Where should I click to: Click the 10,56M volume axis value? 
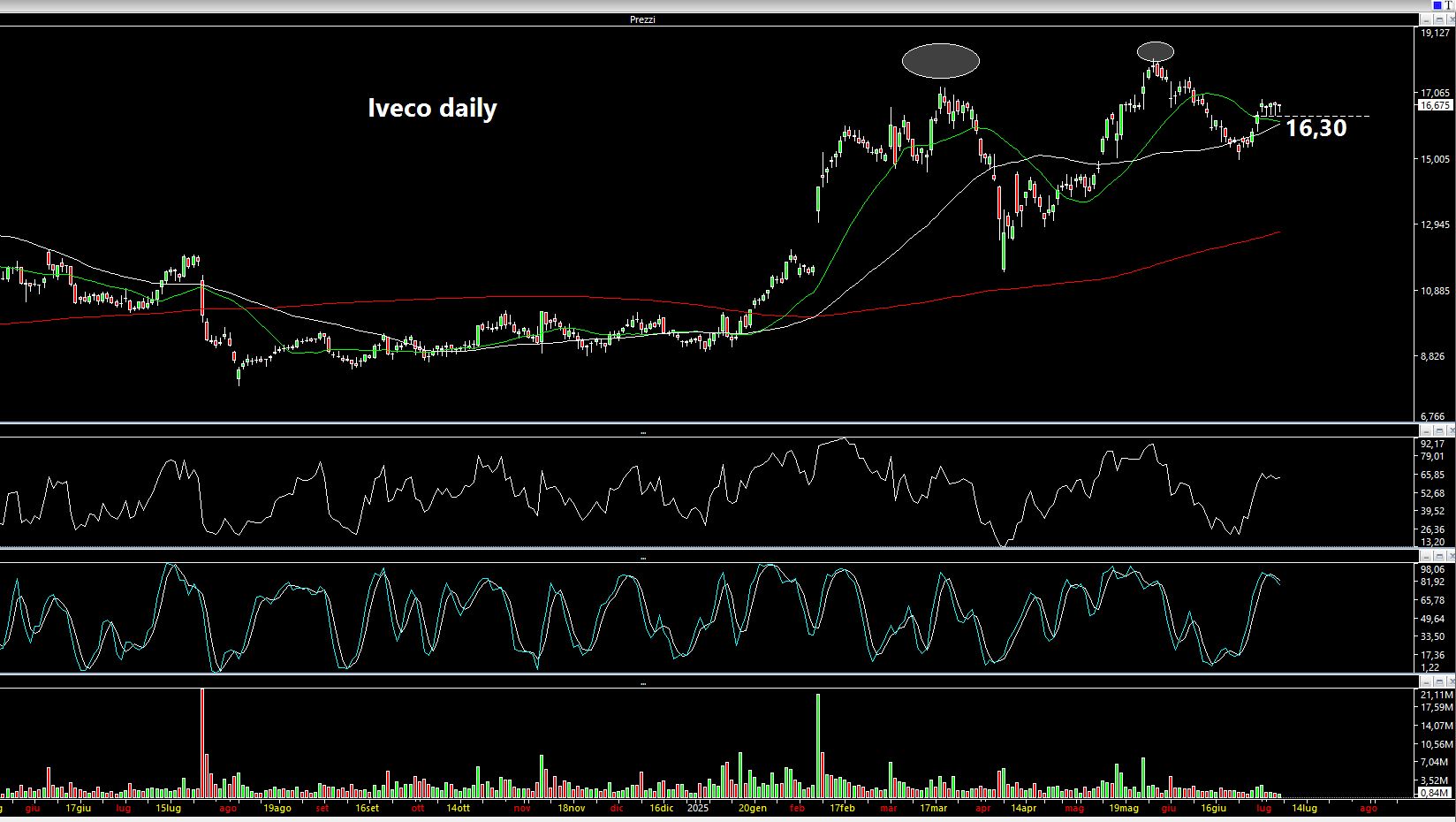(1436, 744)
